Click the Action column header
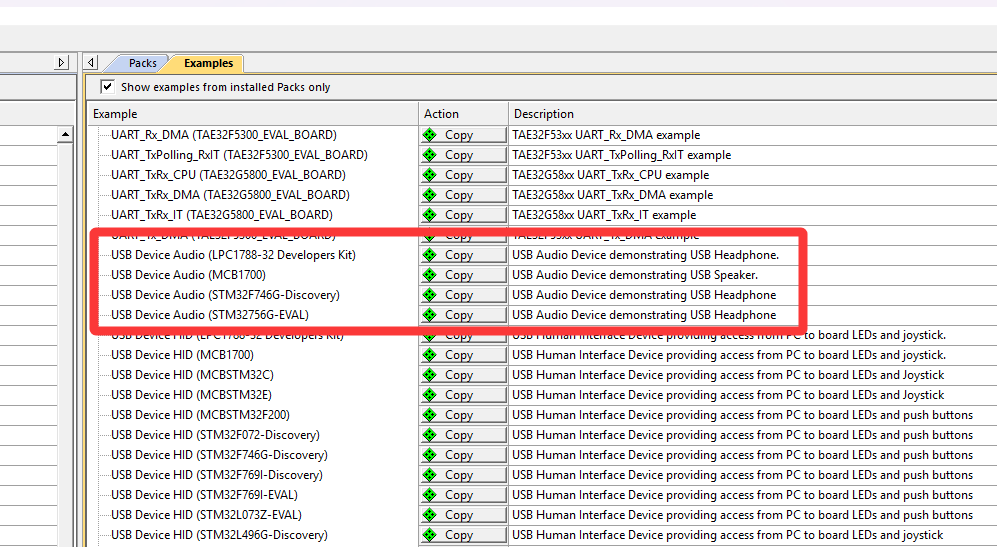Screen dimensions: 997x547 click(464, 114)
